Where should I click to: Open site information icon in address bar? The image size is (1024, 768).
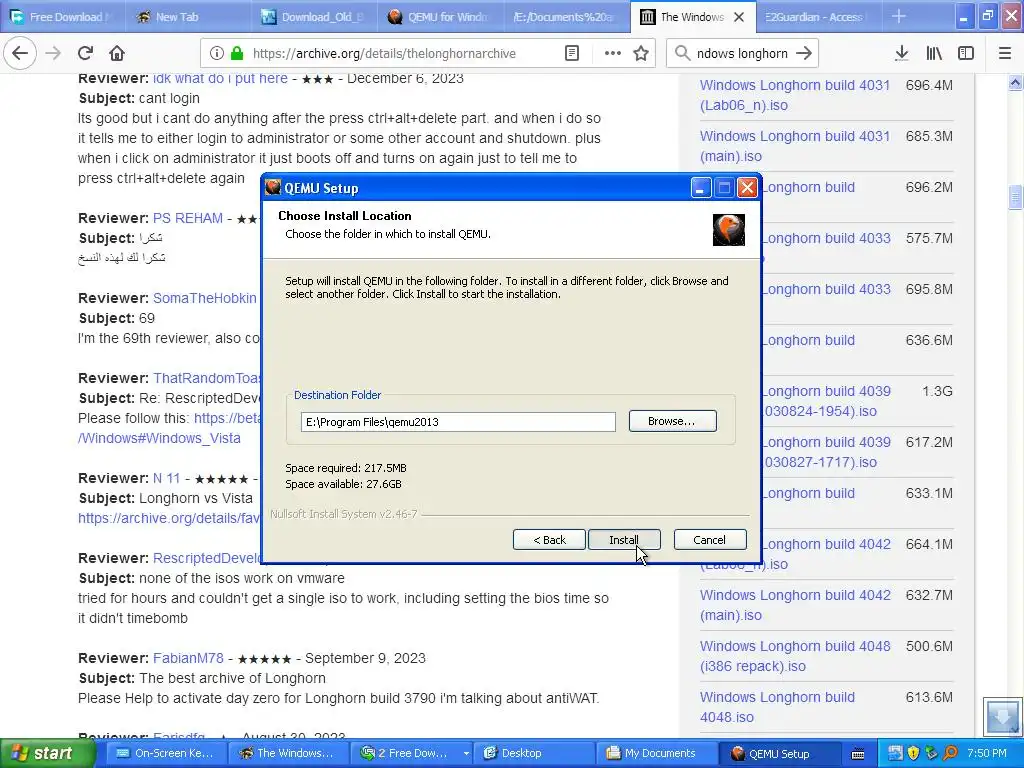coord(216,54)
